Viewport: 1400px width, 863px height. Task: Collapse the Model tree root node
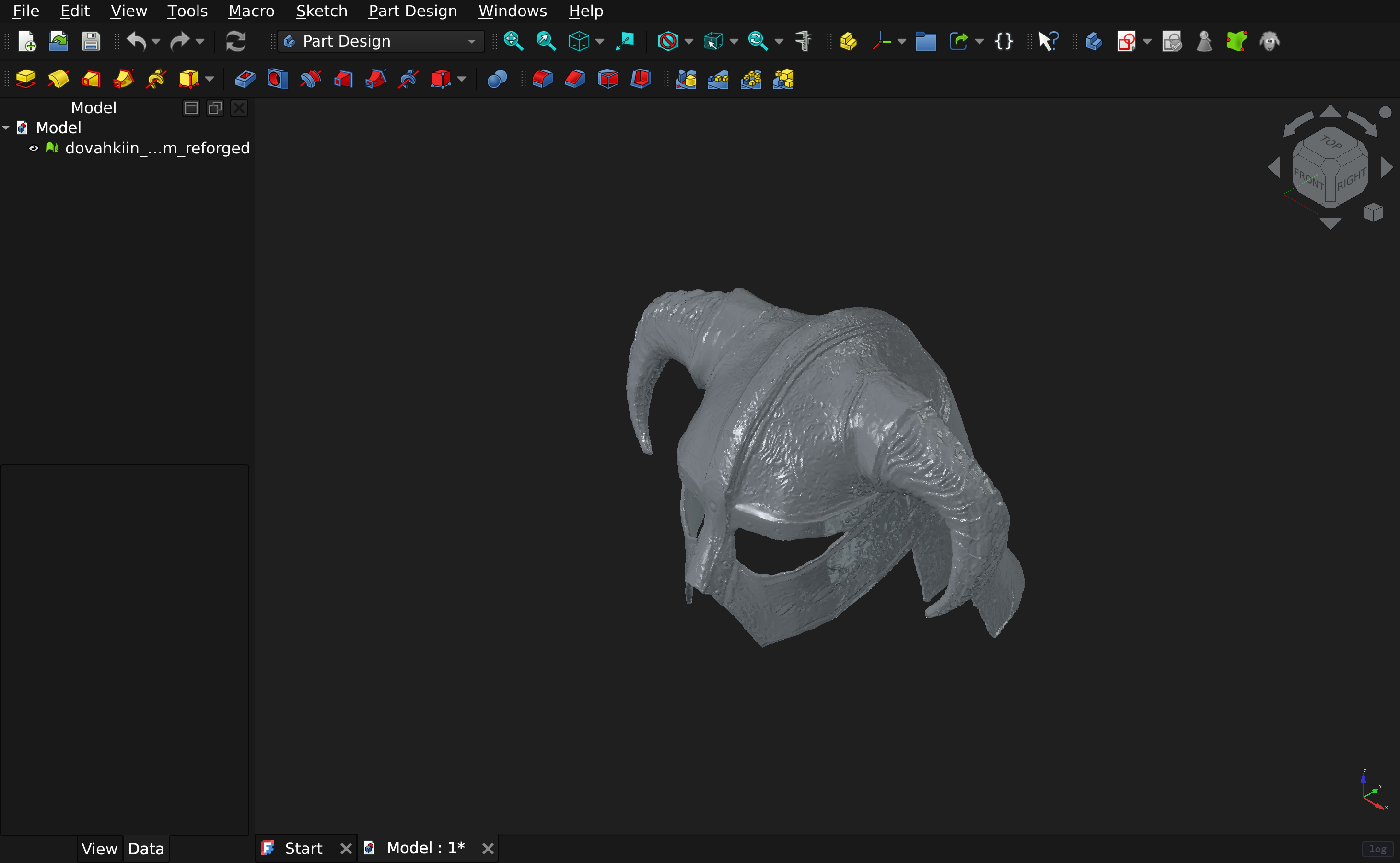point(6,128)
